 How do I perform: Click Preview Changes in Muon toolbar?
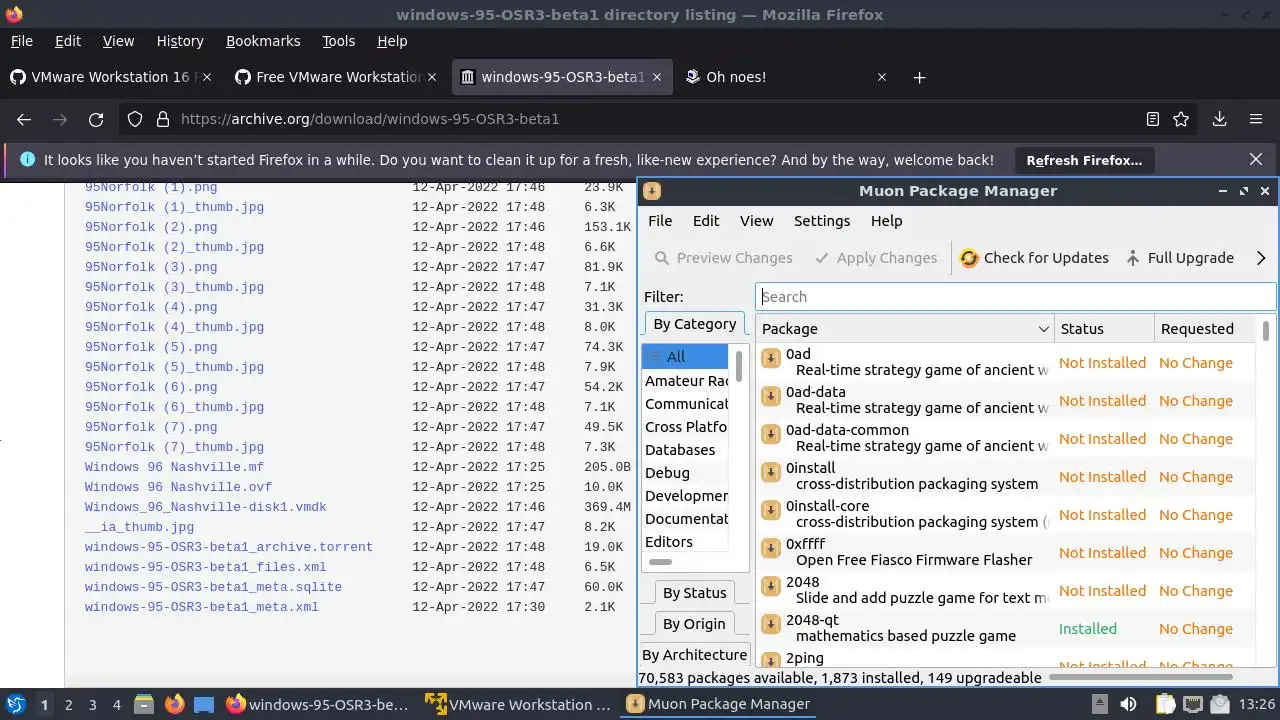tap(723, 258)
